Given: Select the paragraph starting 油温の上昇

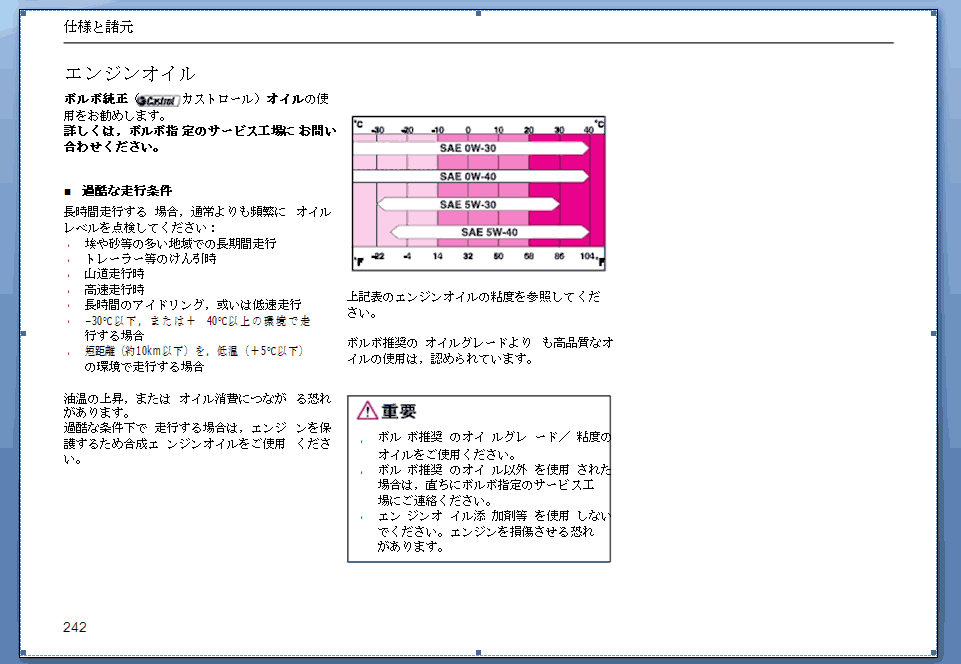Looking at the screenshot, I should pos(197,405).
